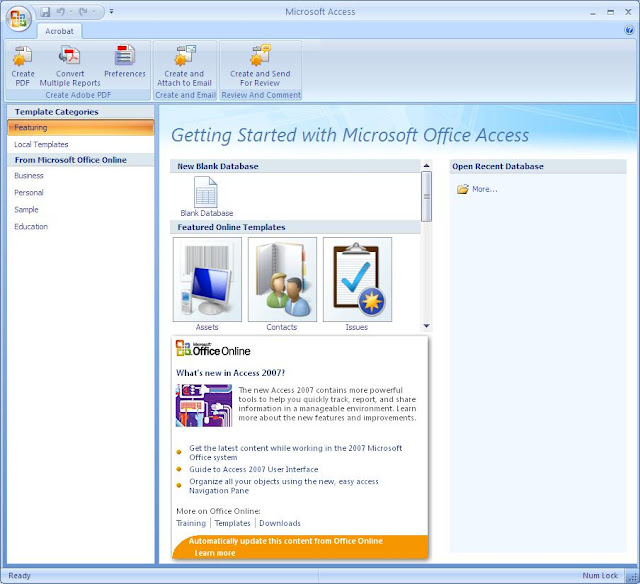Click the 'Featured Online Templates' heading
The width and height of the screenshot is (640, 584).
pyautogui.click(x=231, y=227)
